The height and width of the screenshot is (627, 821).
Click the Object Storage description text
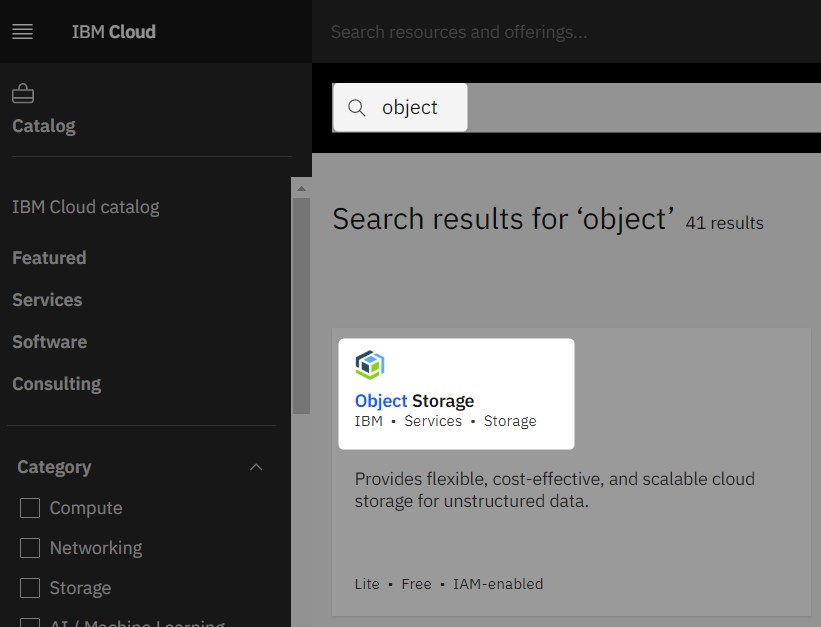554,490
